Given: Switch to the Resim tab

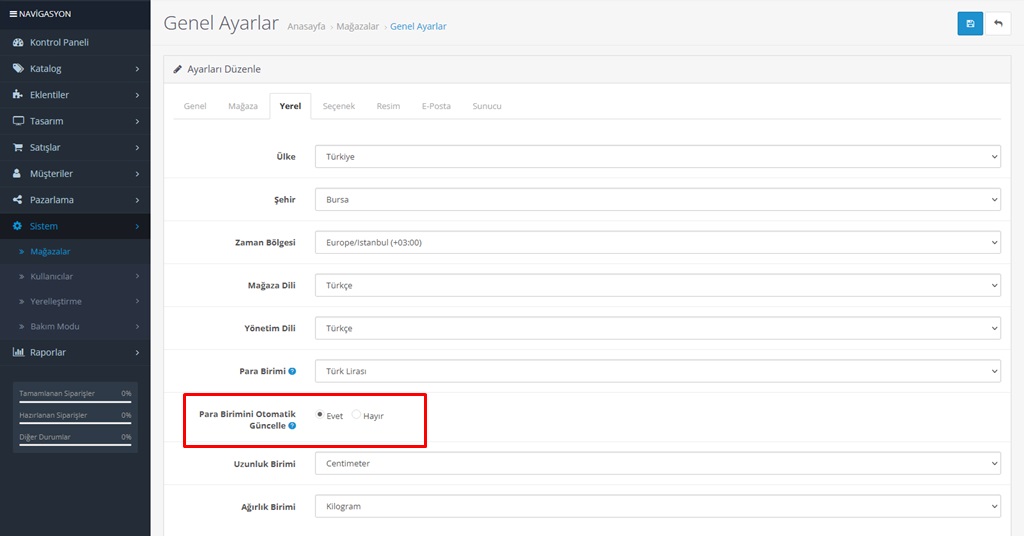Looking at the screenshot, I should (388, 106).
